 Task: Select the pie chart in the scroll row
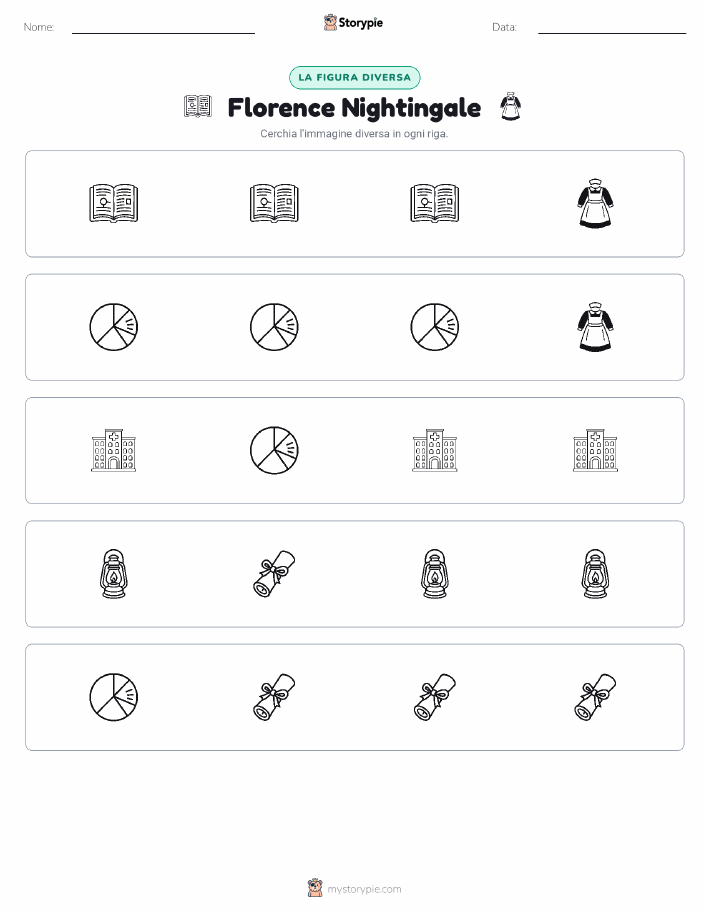[113, 697]
